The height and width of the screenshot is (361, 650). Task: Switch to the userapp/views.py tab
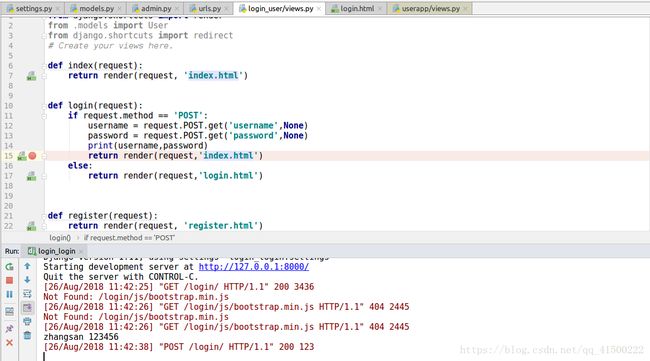[x=430, y=8]
